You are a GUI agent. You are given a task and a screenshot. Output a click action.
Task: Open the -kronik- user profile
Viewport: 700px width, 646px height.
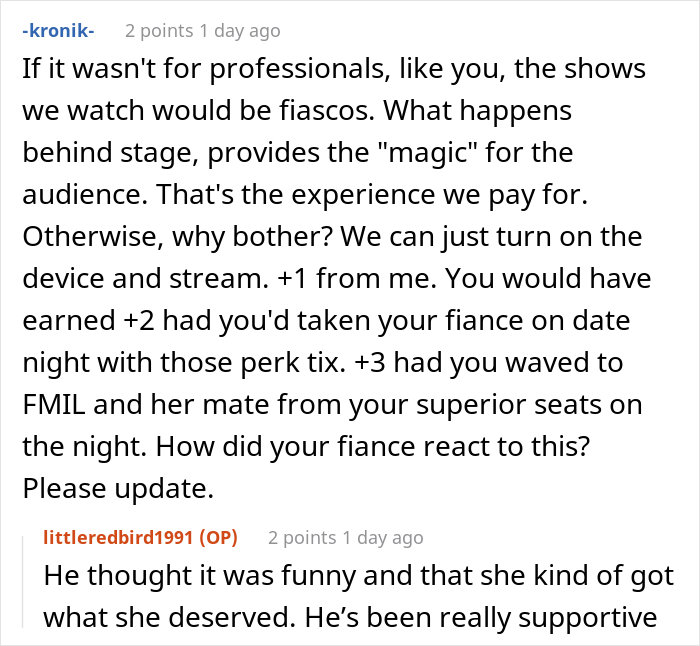pos(58,30)
